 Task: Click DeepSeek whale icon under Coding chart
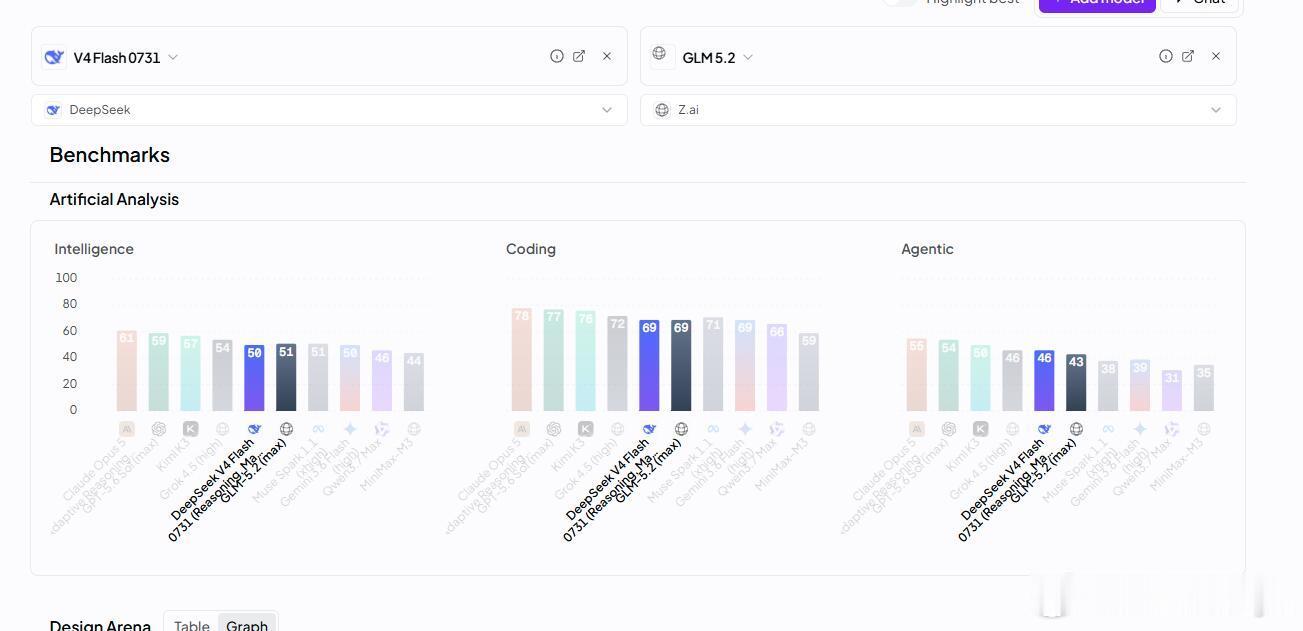(x=649, y=429)
